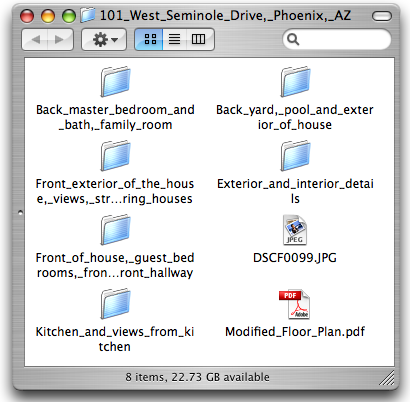Switch to icon view mode
The height and width of the screenshot is (402, 410).
[149, 39]
